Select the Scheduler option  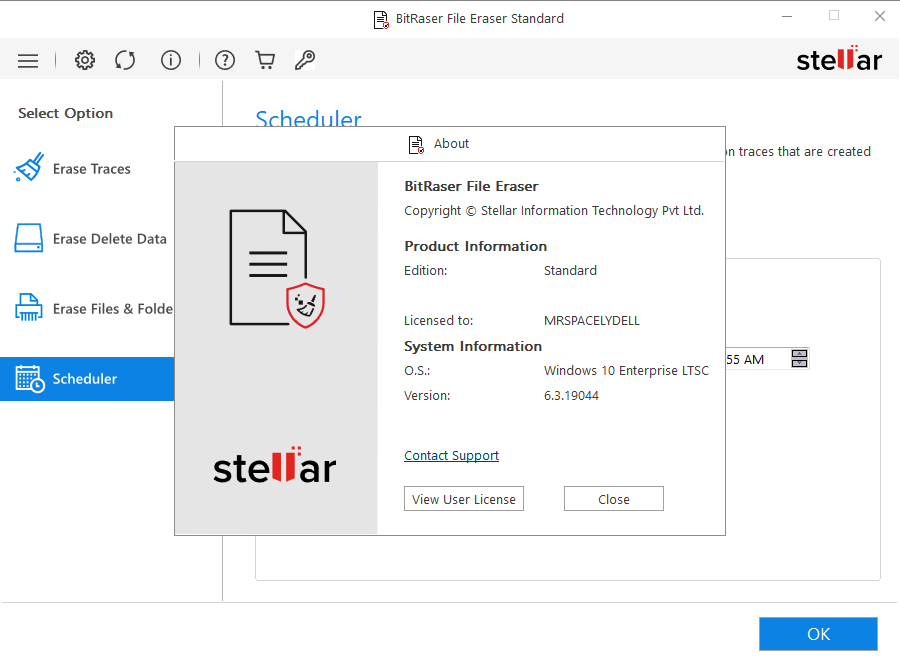point(87,379)
